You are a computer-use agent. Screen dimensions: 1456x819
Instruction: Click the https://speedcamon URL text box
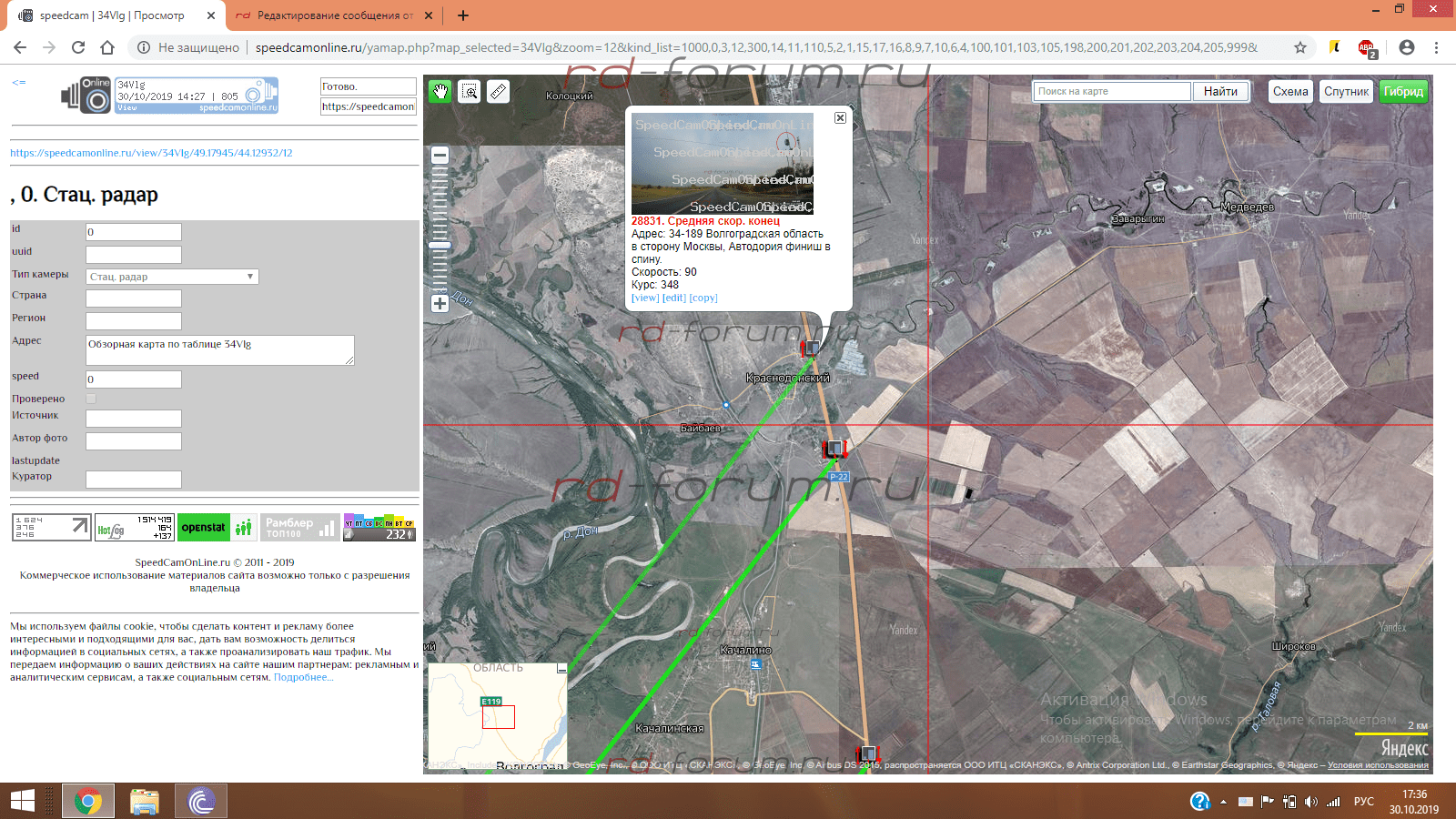pyautogui.click(x=368, y=106)
